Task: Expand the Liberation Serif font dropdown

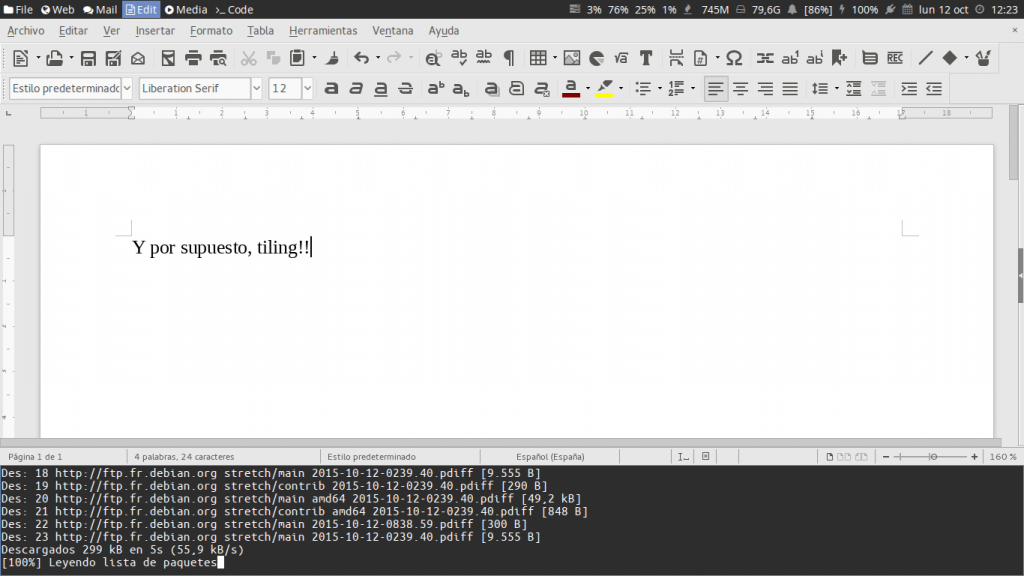Action: (257, 89)
